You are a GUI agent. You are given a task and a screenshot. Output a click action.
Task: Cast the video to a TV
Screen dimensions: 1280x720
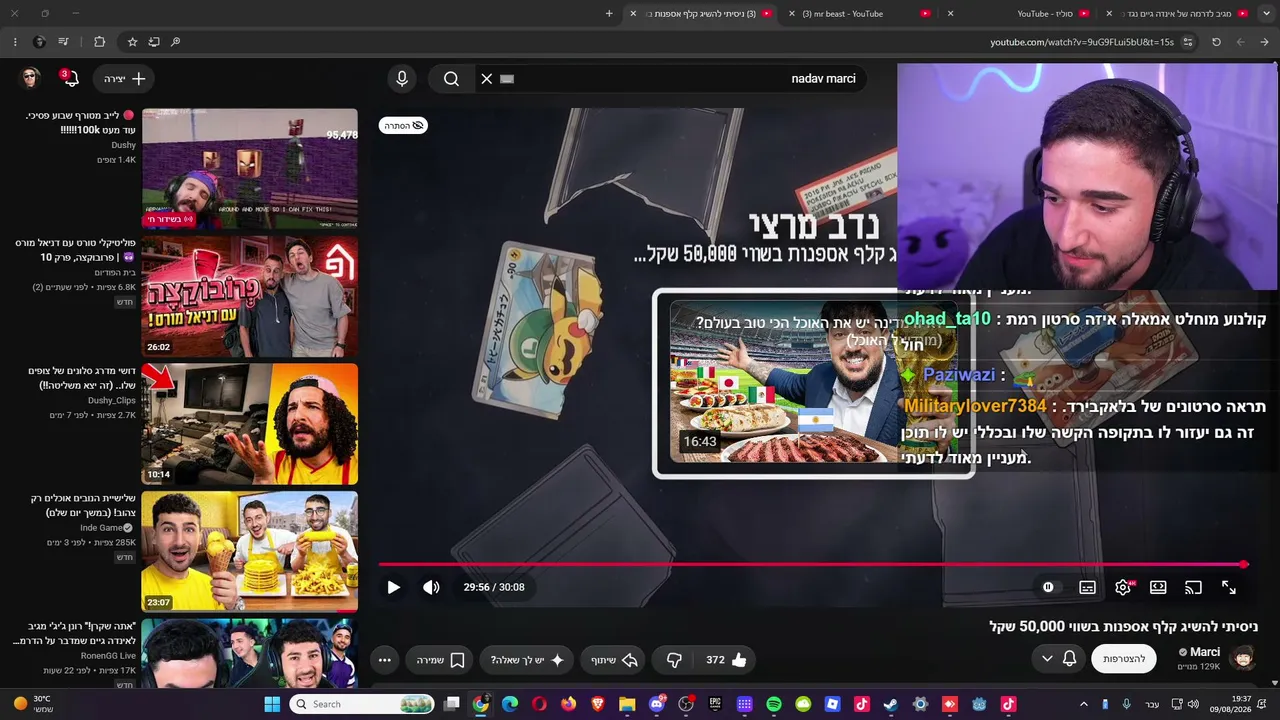click(1193, 587)
